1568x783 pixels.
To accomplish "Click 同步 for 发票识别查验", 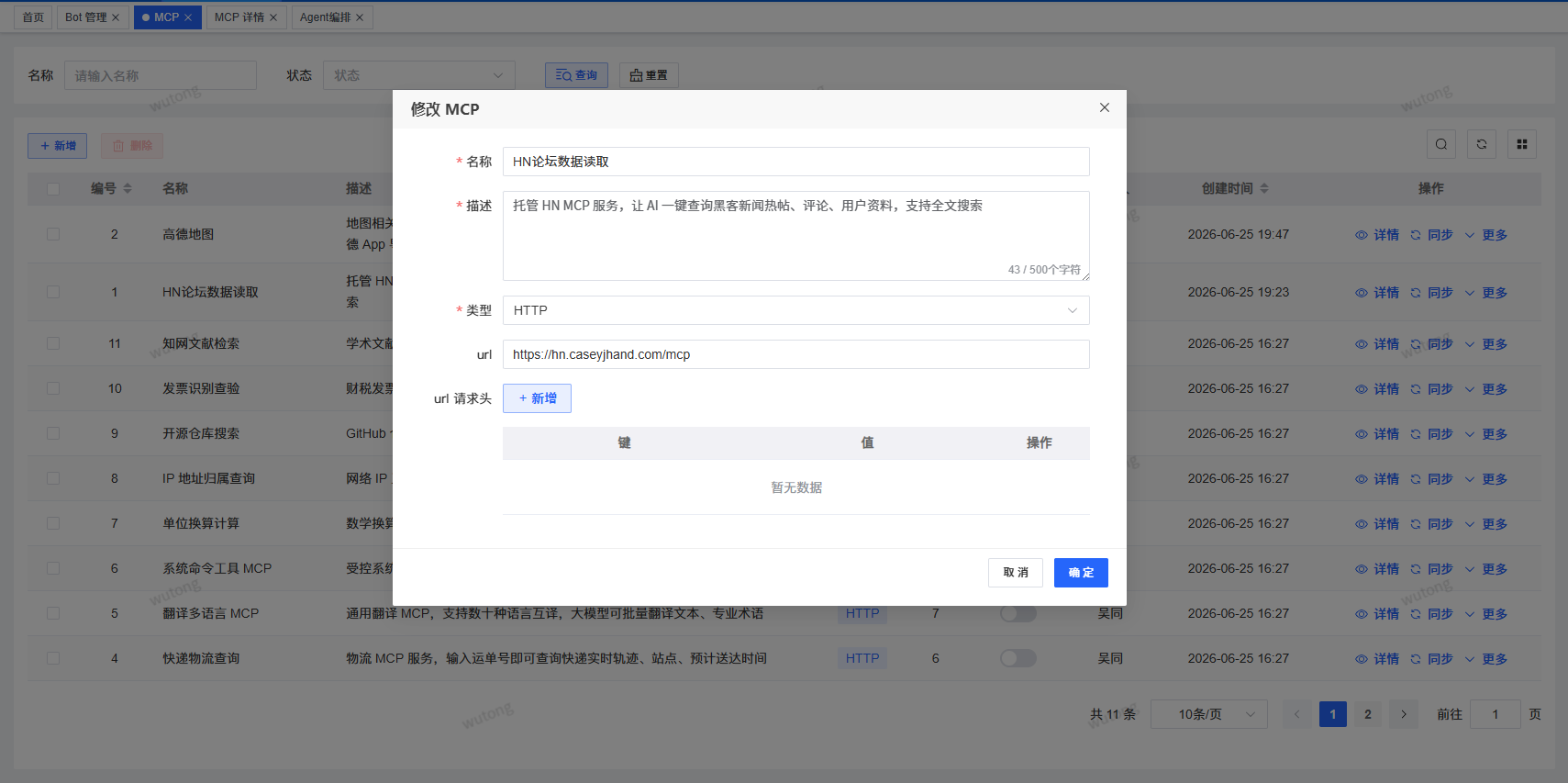I will tap(1431, 389).
